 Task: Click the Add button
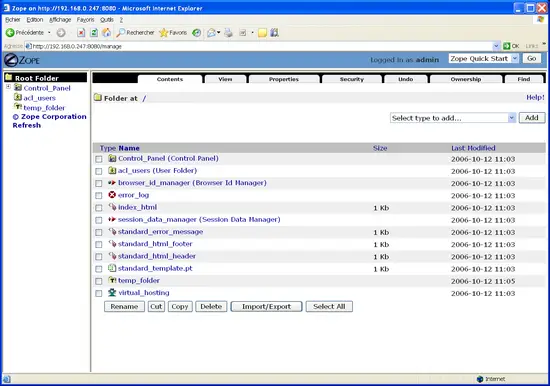tap(532, 118)
